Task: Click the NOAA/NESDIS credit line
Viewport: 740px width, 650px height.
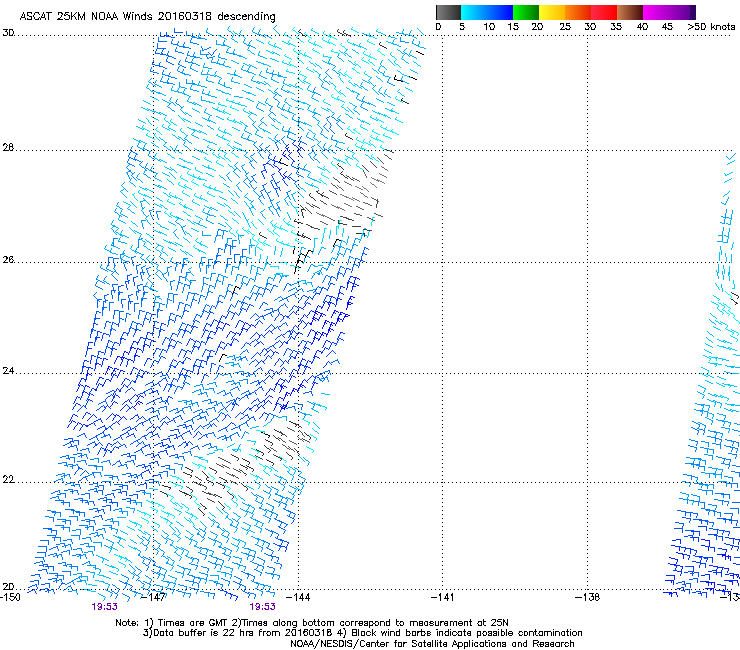Action: 432,644
